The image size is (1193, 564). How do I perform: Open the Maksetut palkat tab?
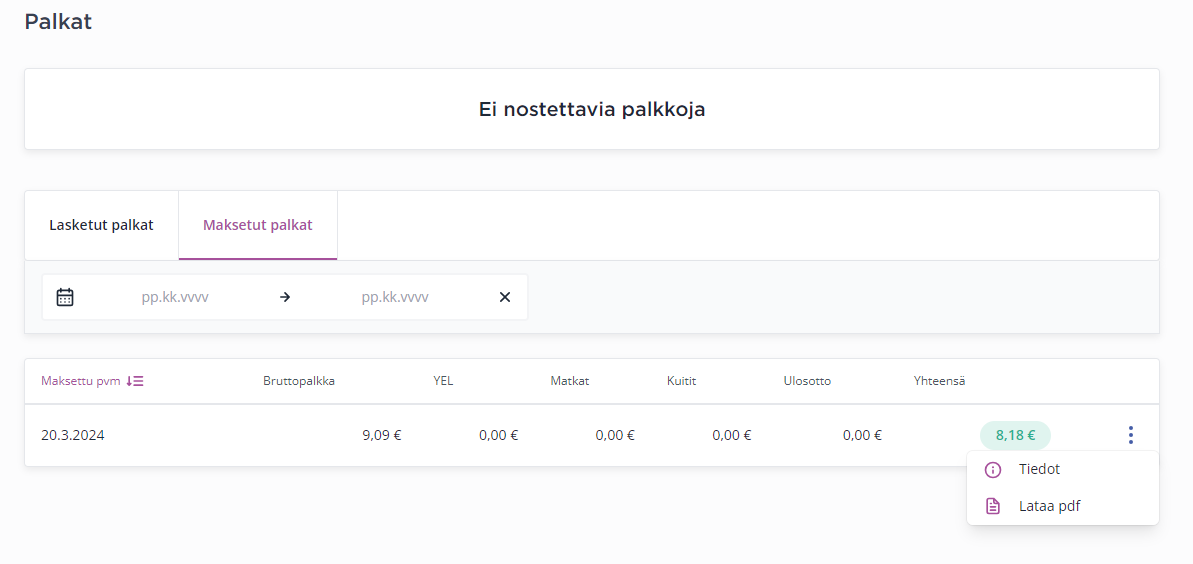pos(257,225)
